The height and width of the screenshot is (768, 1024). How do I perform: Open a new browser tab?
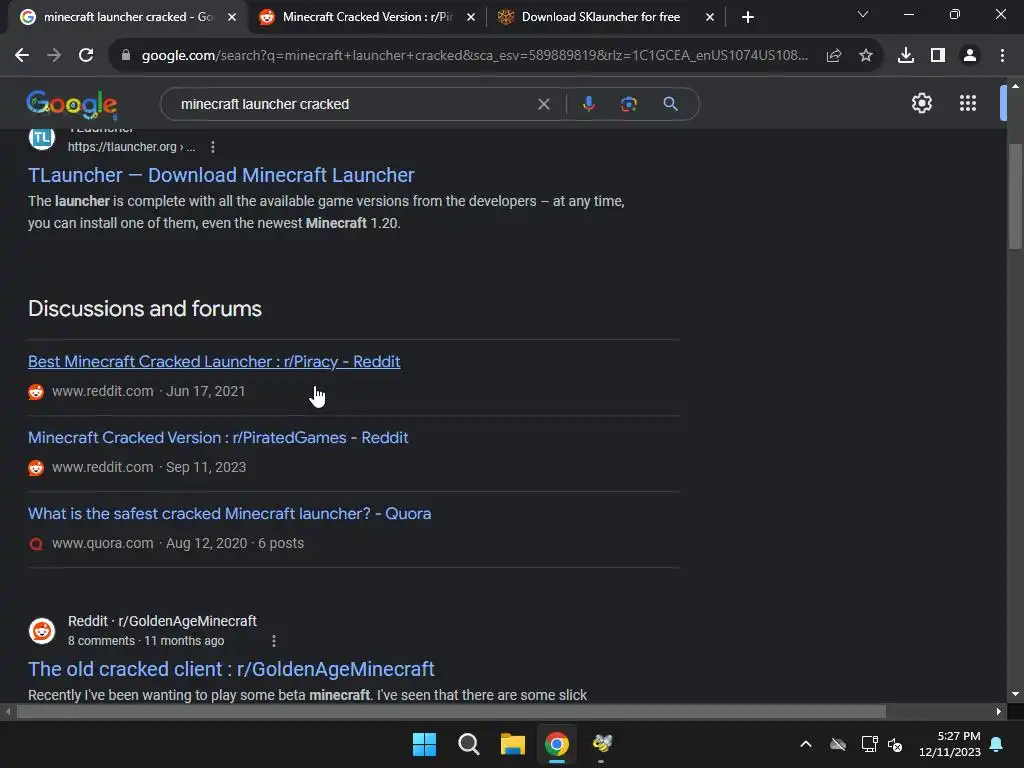coord(748,18)
